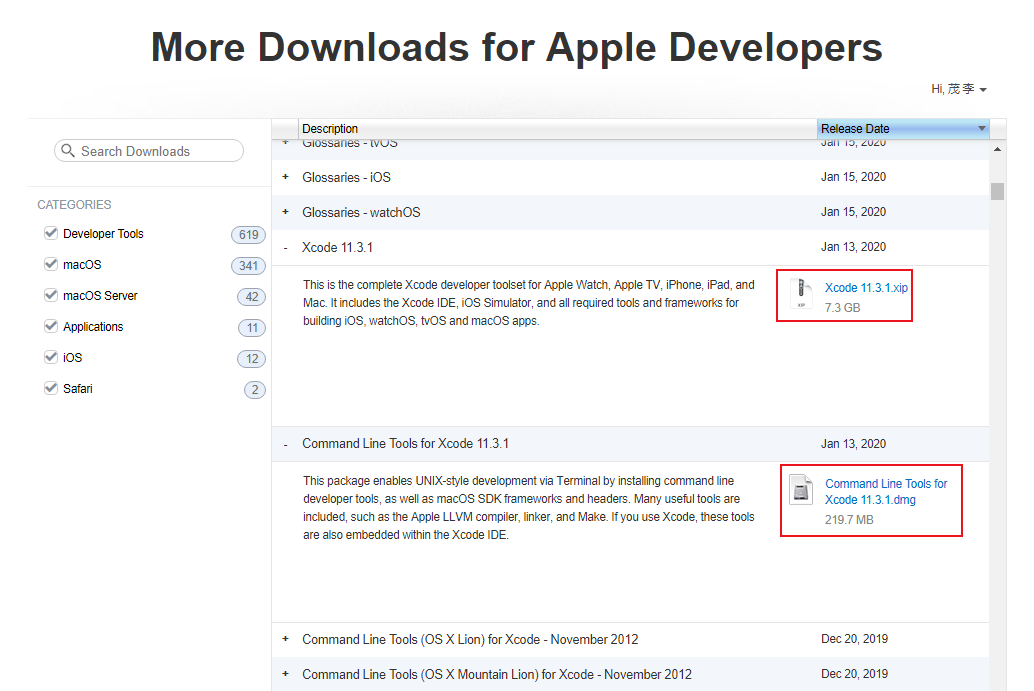This screenshot has height=691, width=1034.
Task: Expand the Glossaries - iOS row
Action: [x=286, y=177]
